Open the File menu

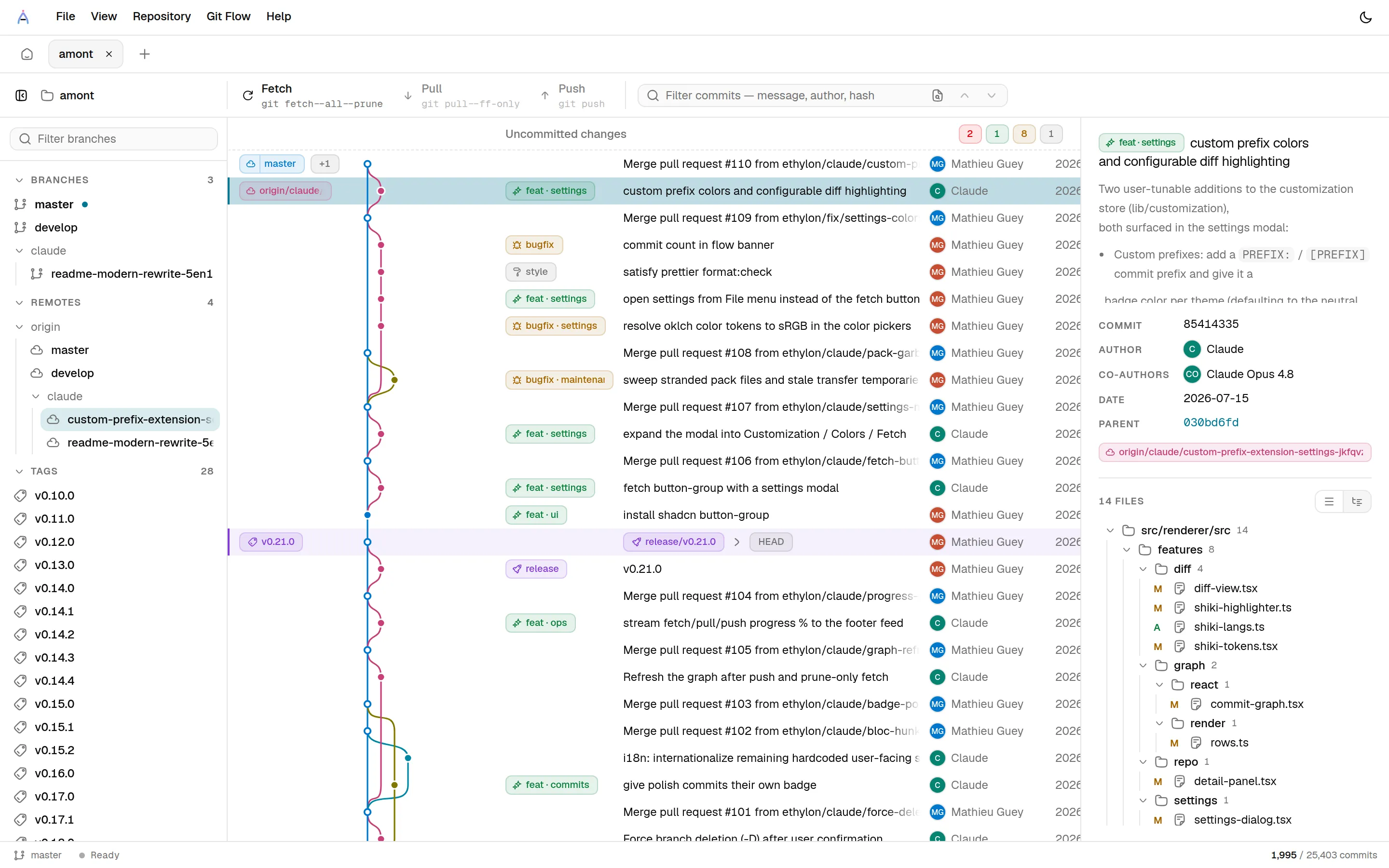(x=66, y=16)
